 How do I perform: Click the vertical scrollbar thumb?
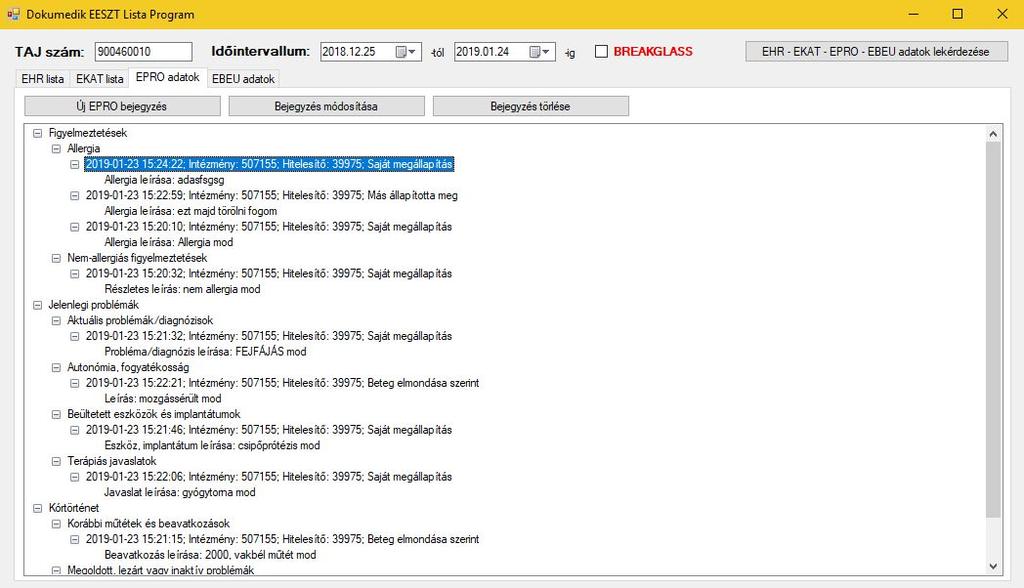click(993, 330)
